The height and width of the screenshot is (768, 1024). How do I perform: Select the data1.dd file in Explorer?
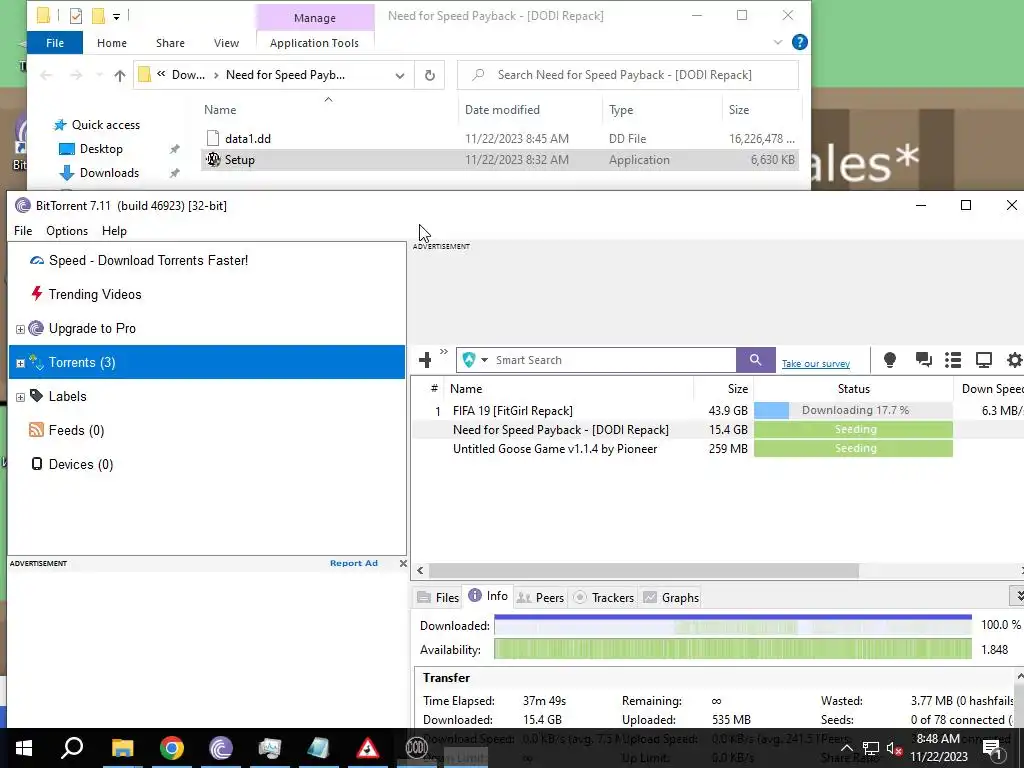[x=500, y=138]
